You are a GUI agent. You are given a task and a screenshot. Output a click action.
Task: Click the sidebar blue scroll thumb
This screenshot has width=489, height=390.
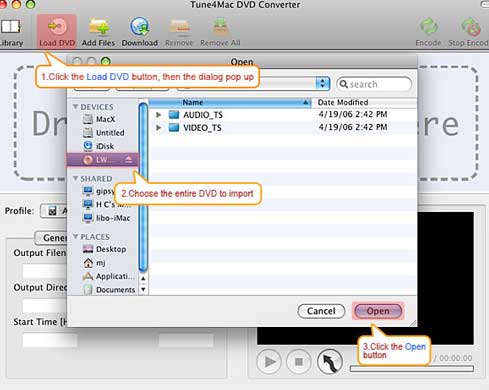pos(143,187)
